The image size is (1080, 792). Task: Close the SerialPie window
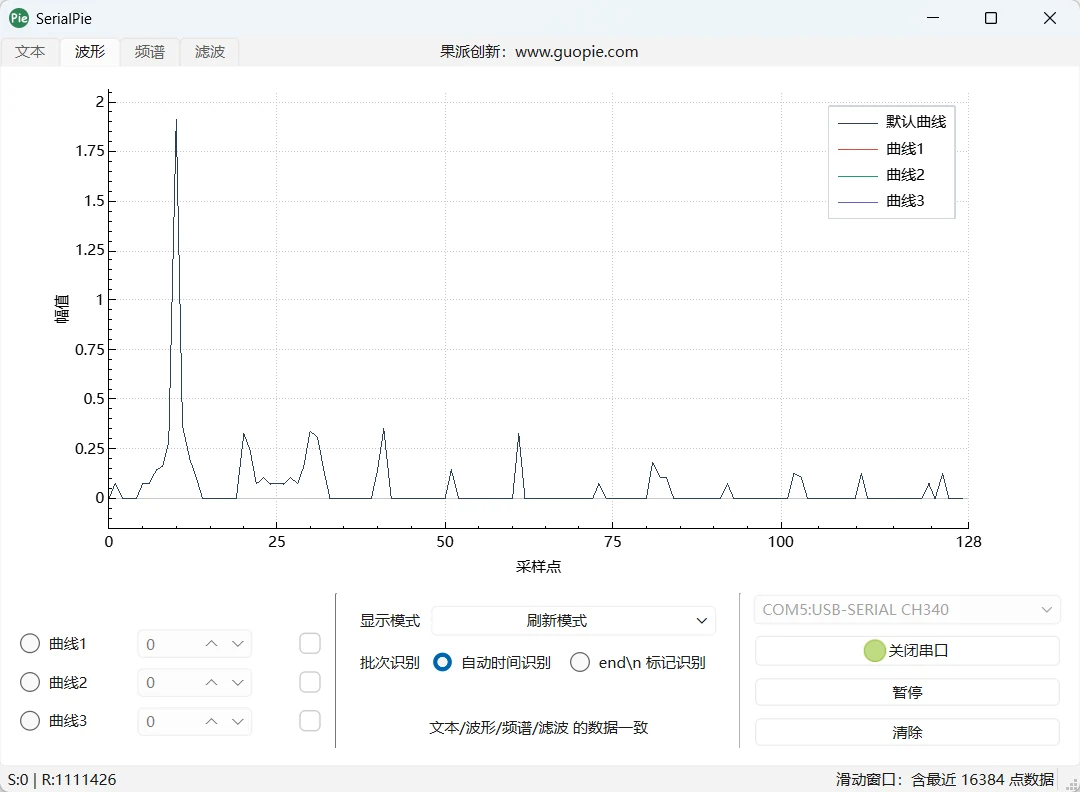1050,18
